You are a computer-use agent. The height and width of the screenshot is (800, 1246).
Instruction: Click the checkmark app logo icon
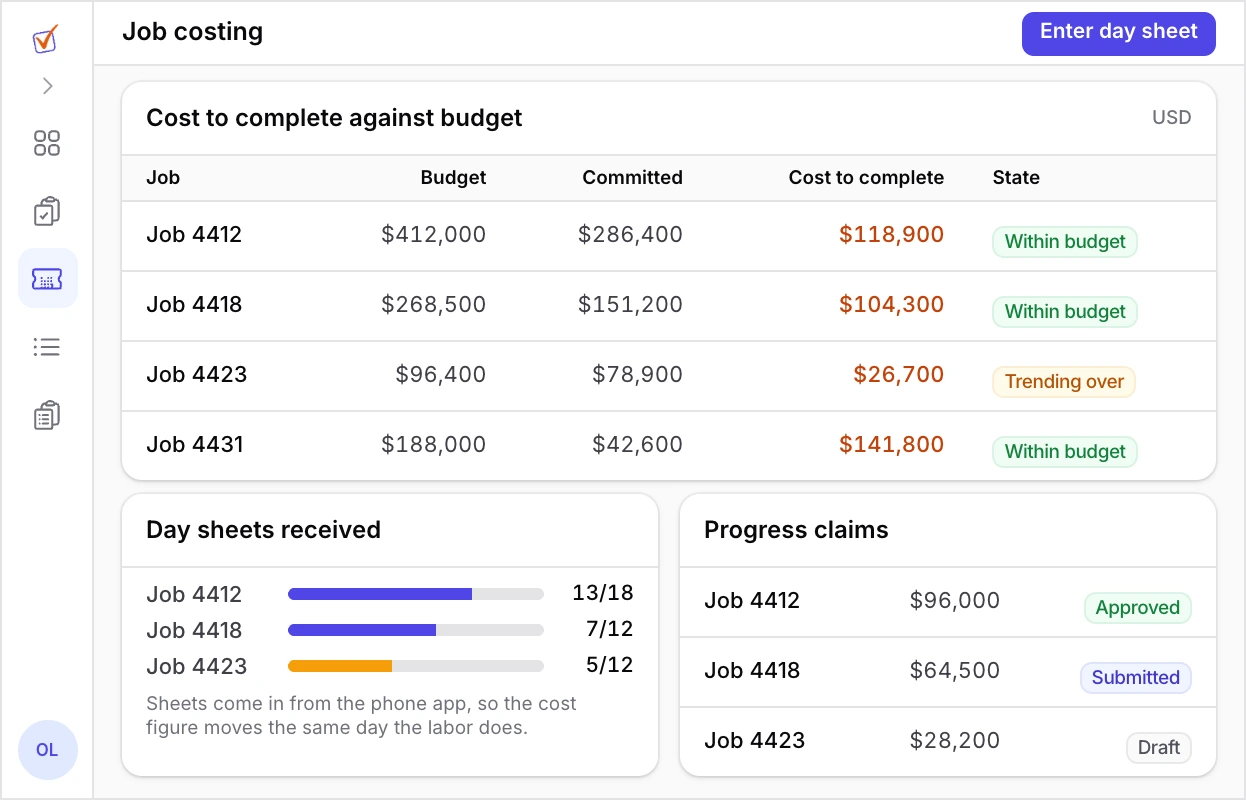(x=46, y=40)
